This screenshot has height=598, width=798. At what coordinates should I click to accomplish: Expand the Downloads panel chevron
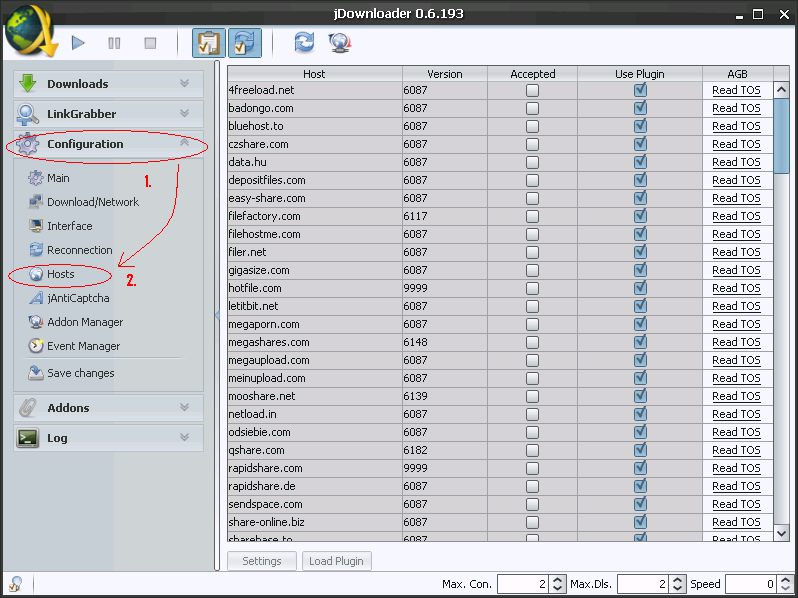[x=184, y=83]
